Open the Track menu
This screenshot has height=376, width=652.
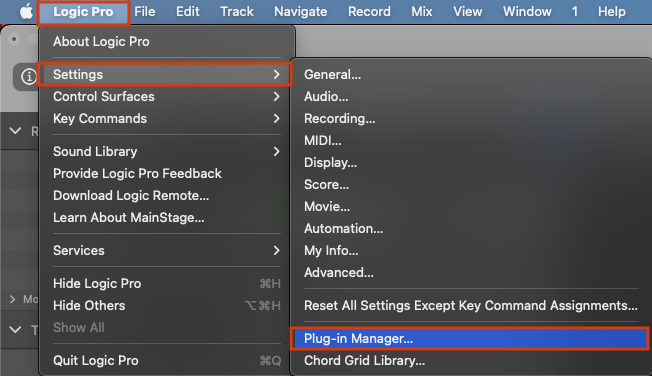pyautogui.click(x=237, y=12)
